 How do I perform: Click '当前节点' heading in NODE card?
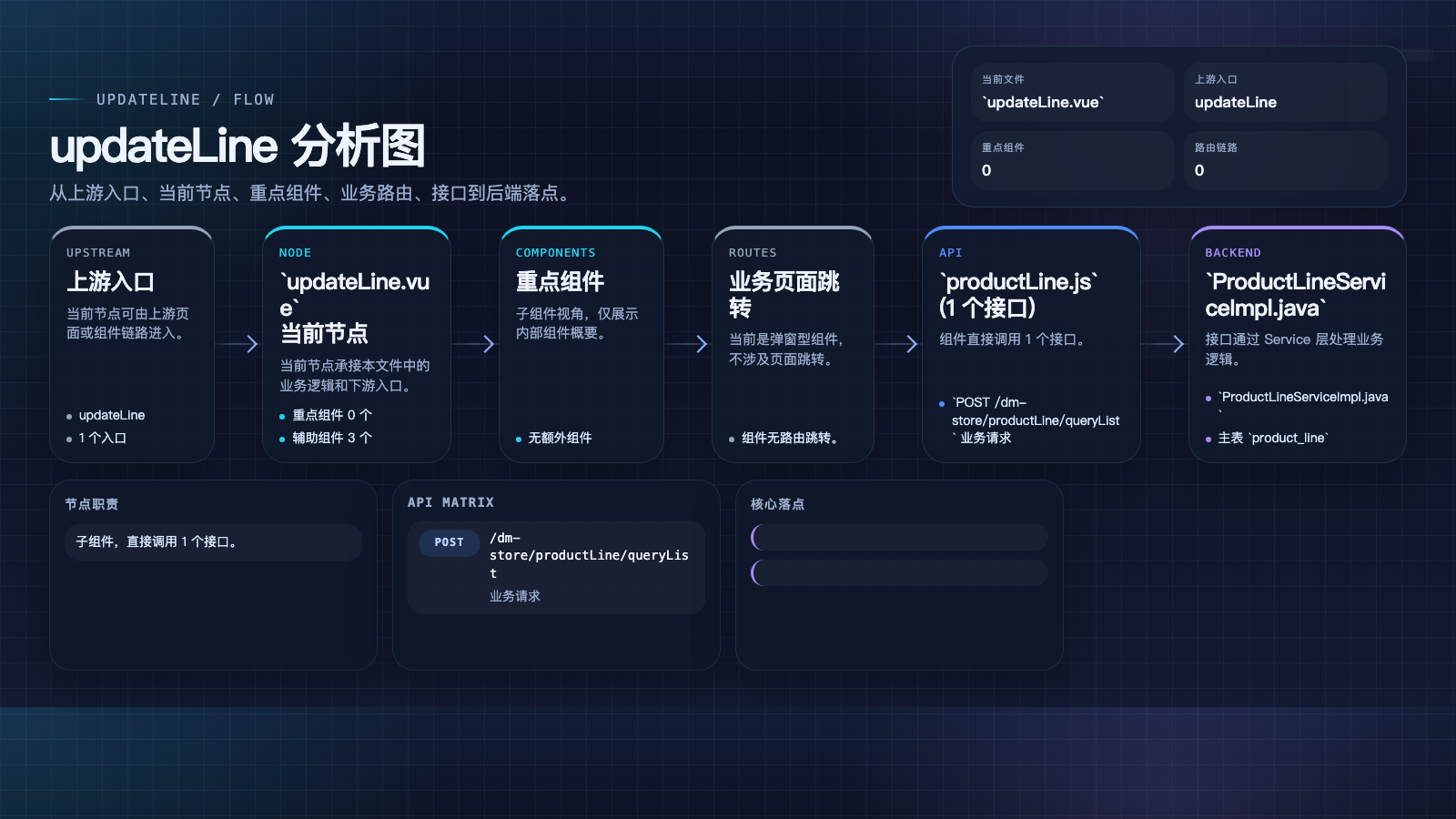(324, 333)
